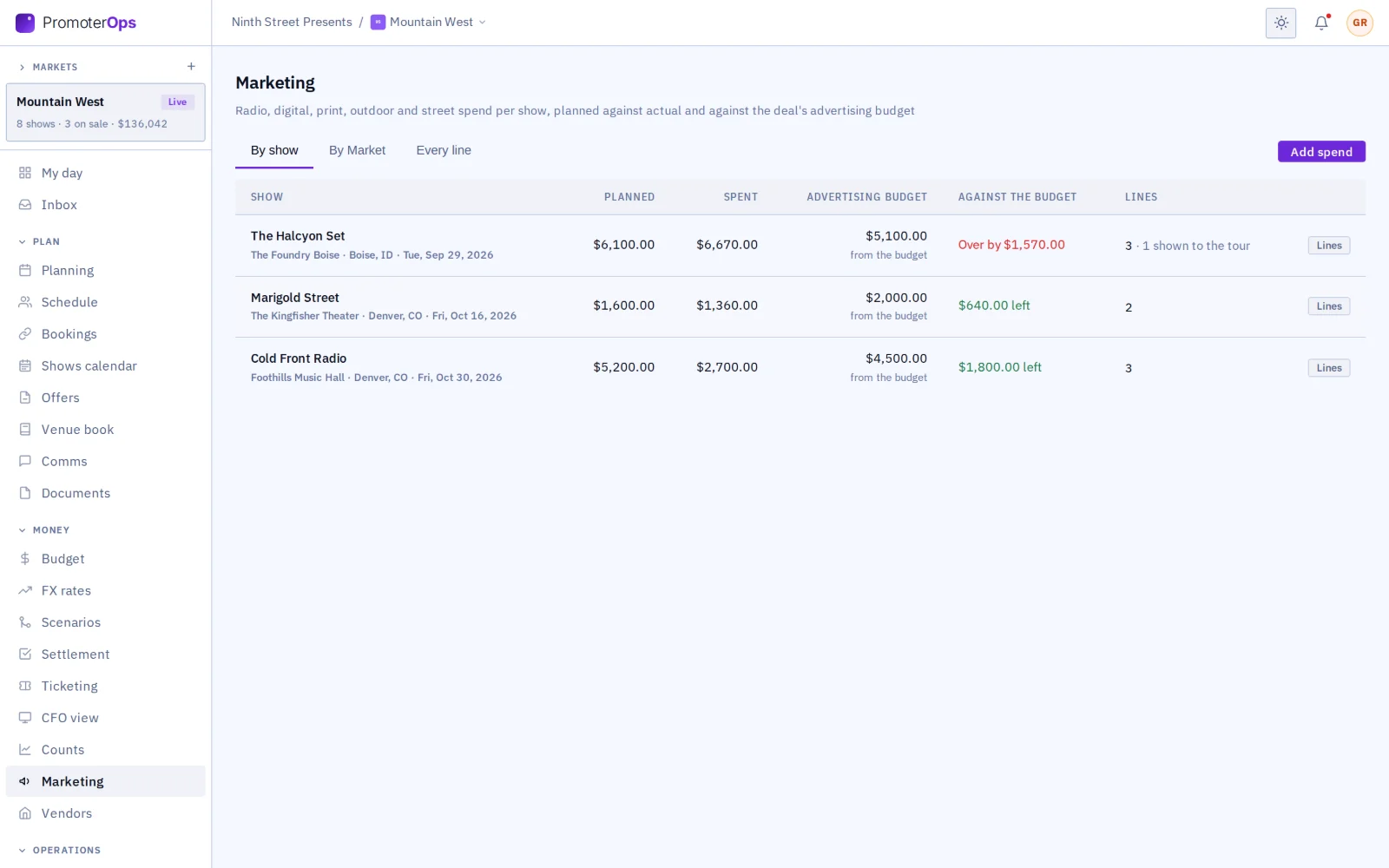Open the notifications bell

pos(1321,23)
